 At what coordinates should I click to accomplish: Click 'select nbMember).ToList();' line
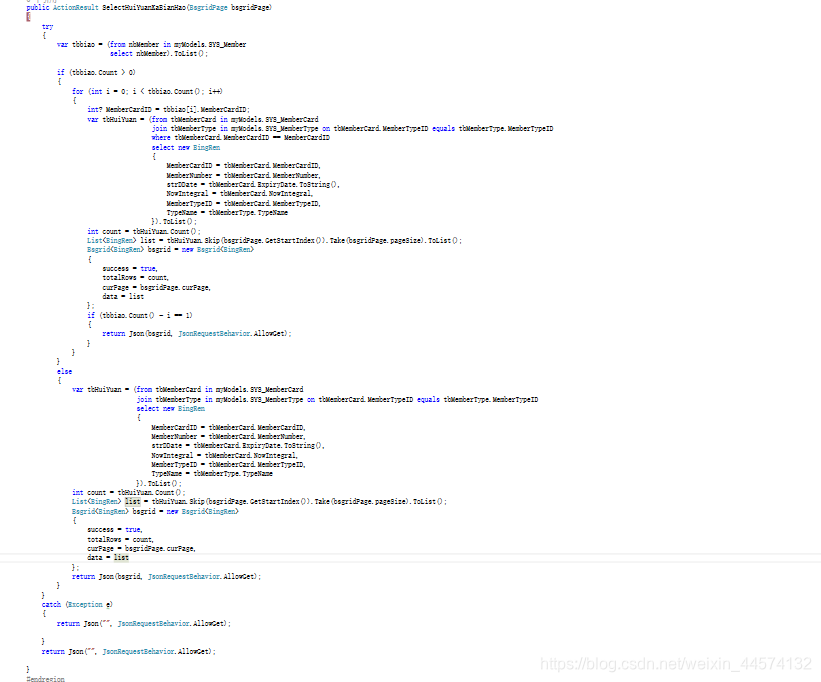(159, 54)
